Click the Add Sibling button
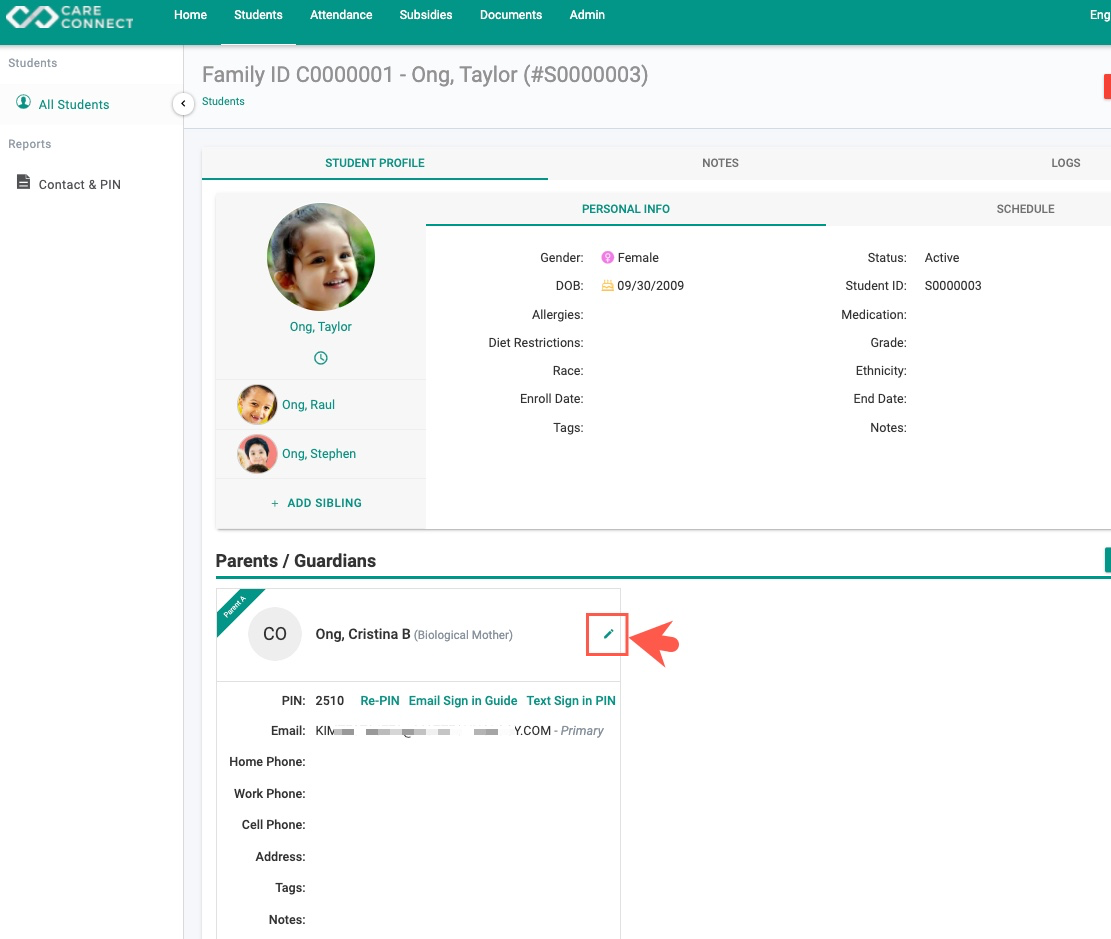1111x939 pixels. pos(316,503)
